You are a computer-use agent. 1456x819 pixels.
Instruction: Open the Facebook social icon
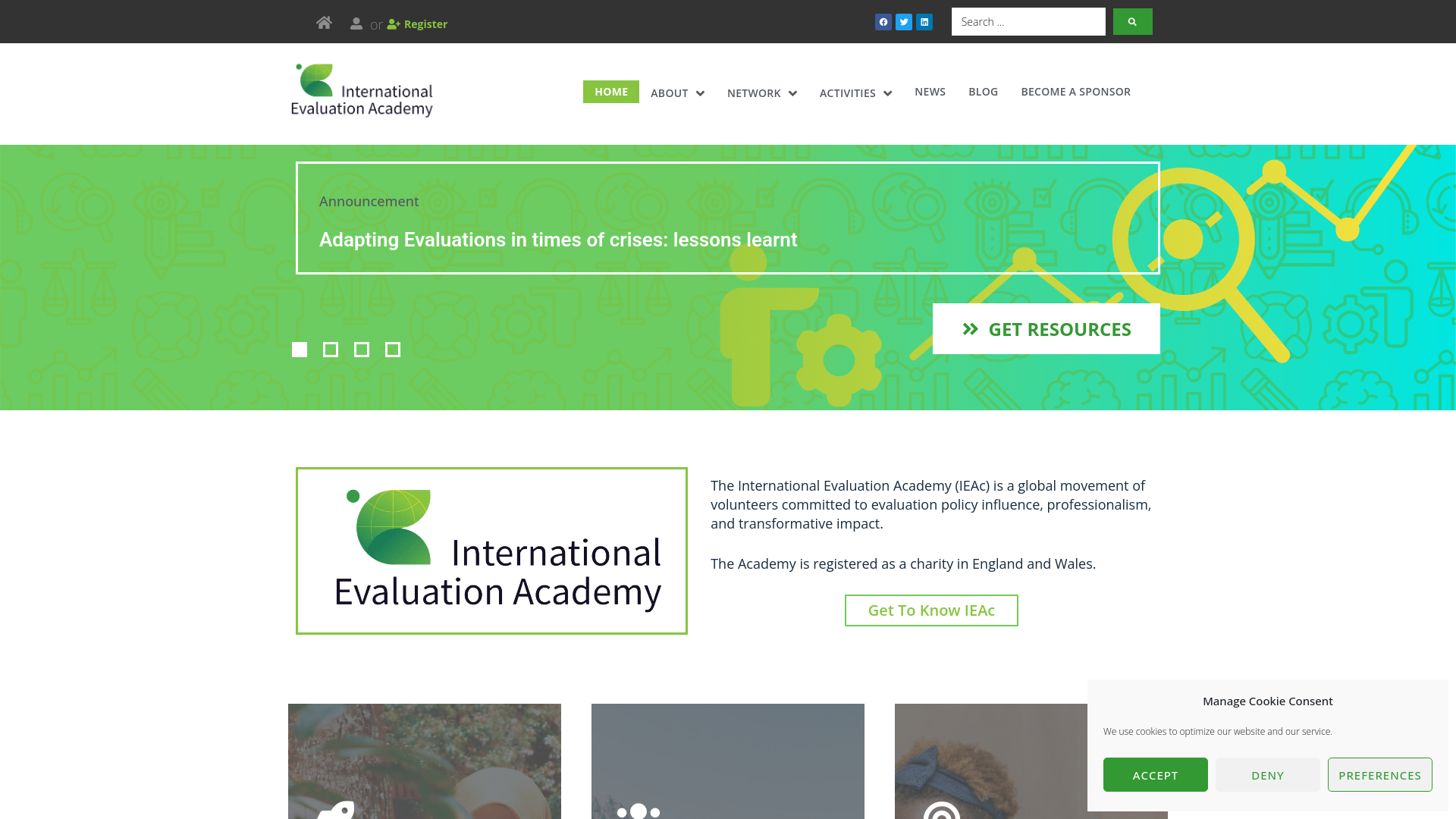pyautogui.click(x=883, y=22)
